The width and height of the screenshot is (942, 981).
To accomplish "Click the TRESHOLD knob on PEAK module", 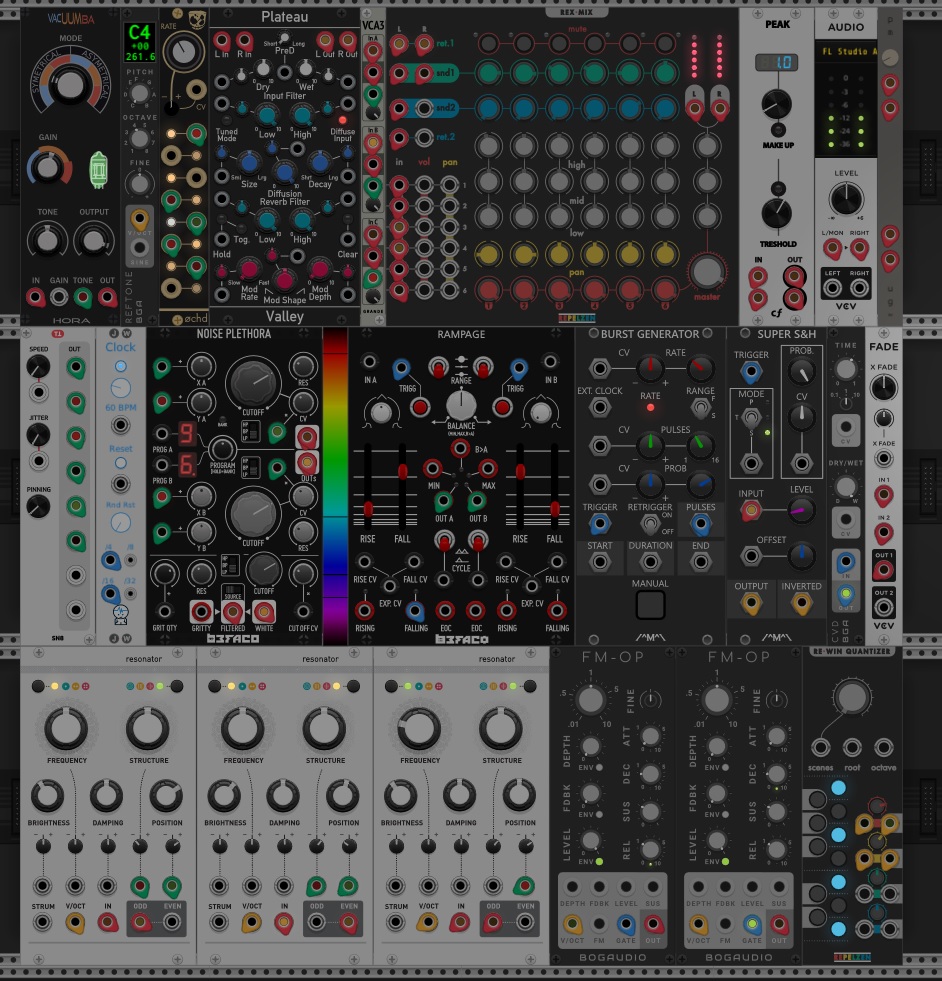I will pyautogui.click(x=777, y=214).
